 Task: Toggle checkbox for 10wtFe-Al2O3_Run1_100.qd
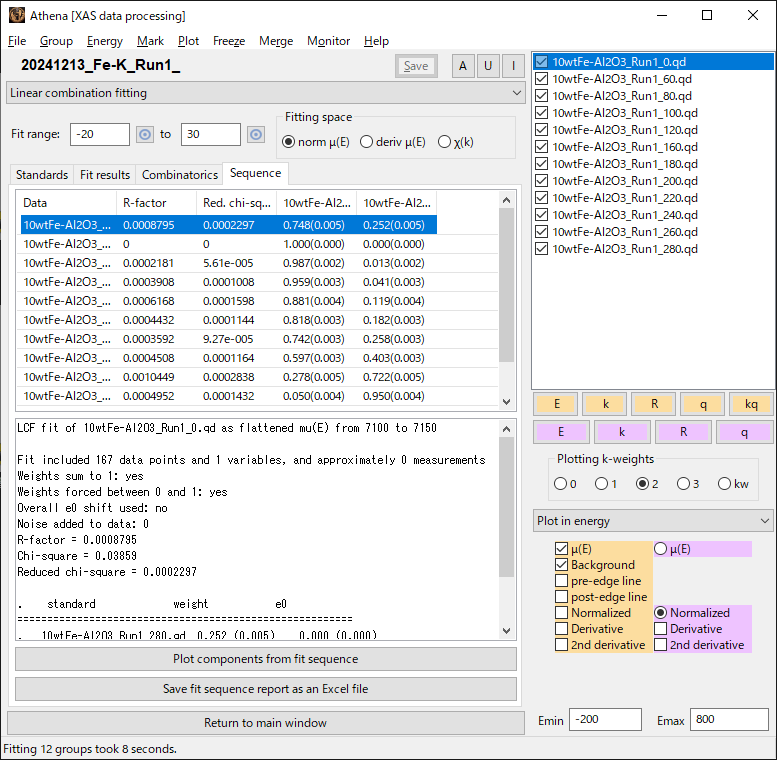[542, 113]
